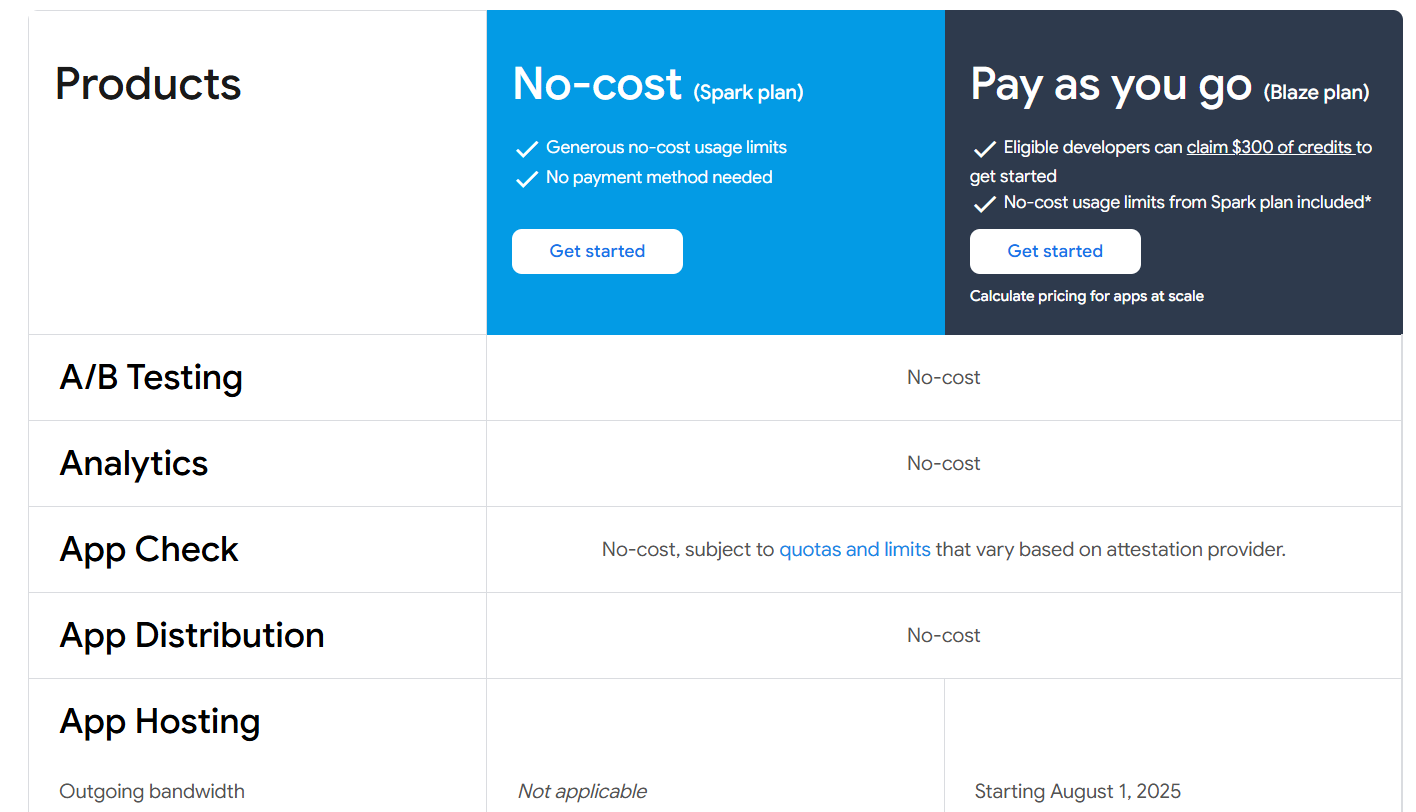
Task: Open the "claim $300 of credits" link
Action: (x=1268, y=146)
